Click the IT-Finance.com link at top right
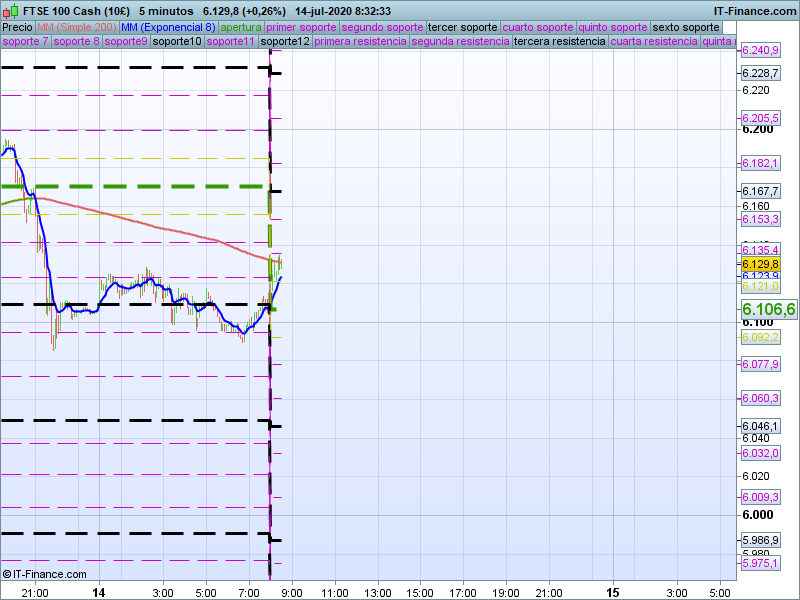 point(753,10)
